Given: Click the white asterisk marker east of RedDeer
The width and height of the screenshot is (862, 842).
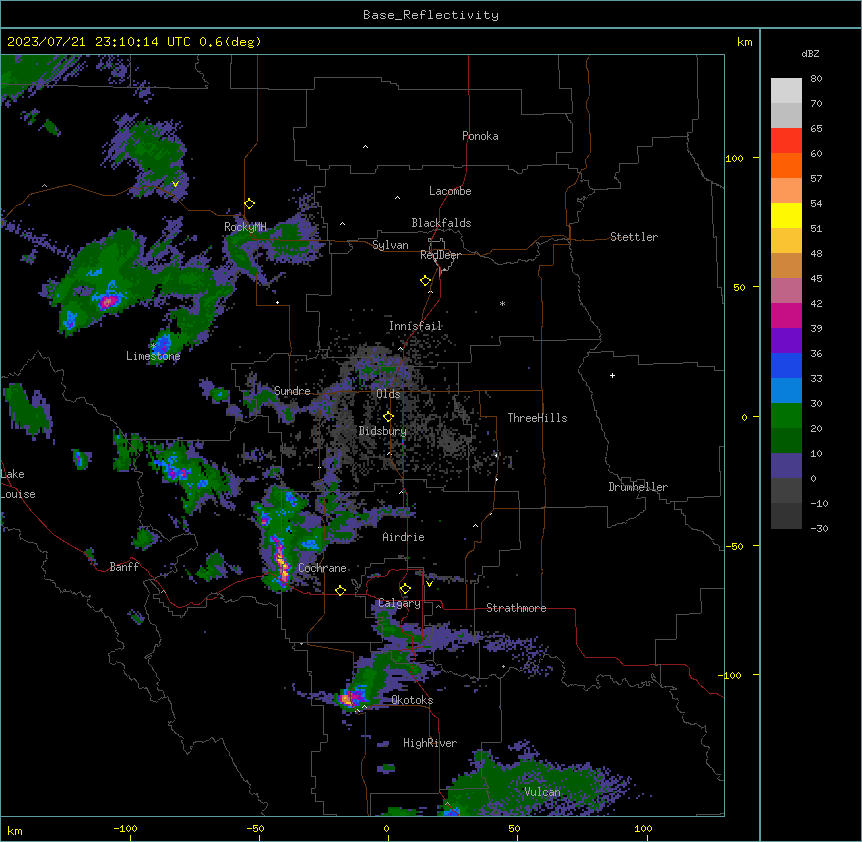Looking at the screenshot, I should 502,303.
